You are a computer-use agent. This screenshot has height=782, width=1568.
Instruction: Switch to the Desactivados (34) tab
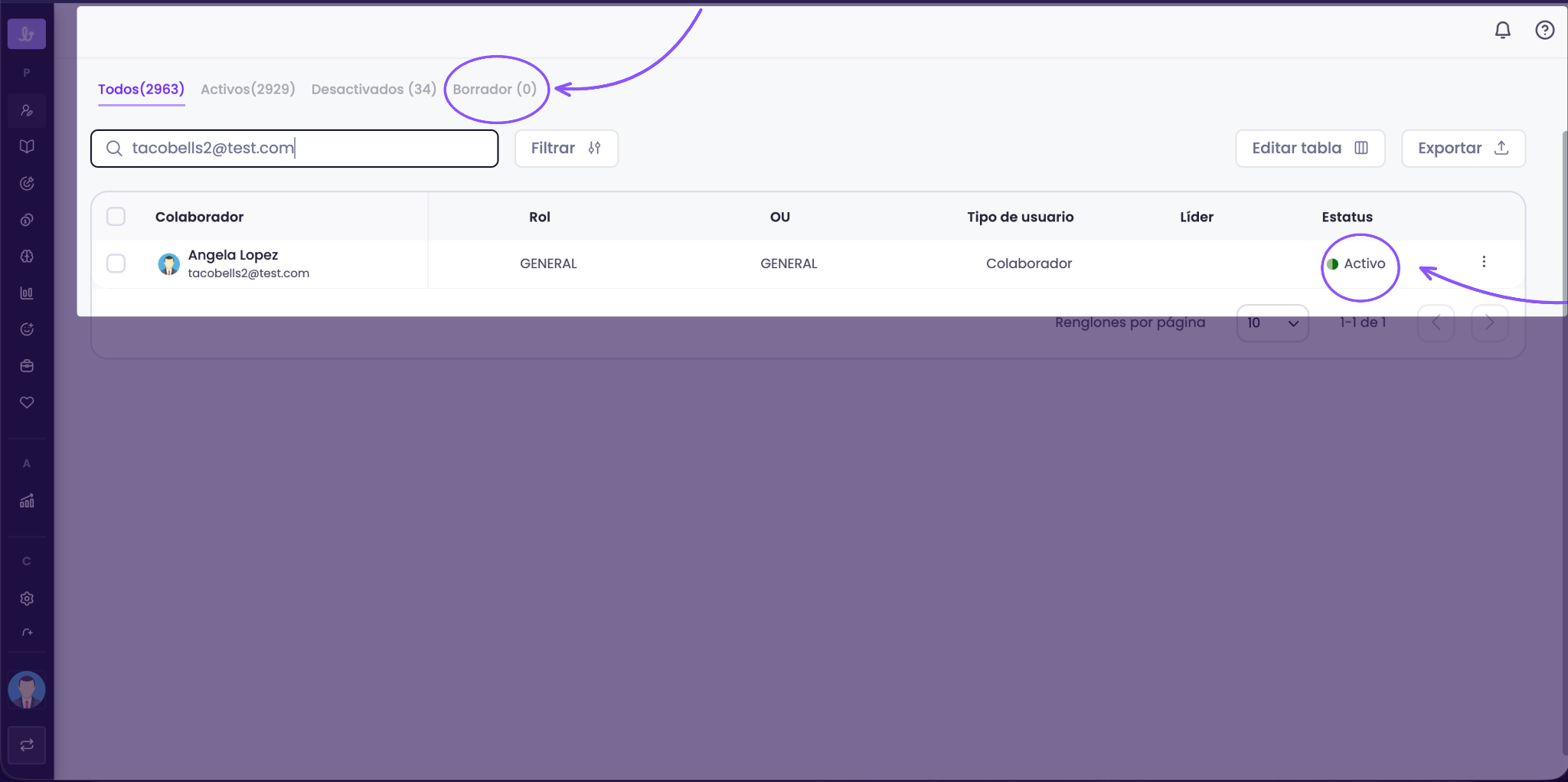[x=374, y=89]
